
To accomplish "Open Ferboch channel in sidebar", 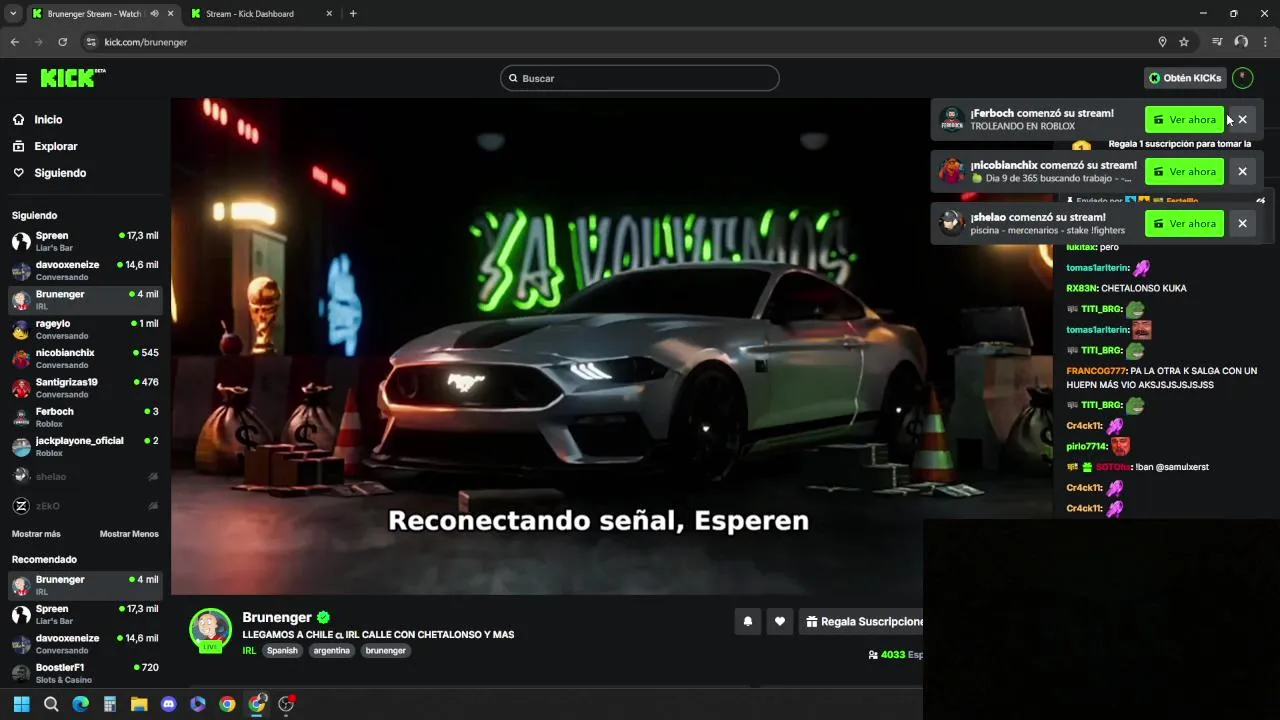I will 85,417.
